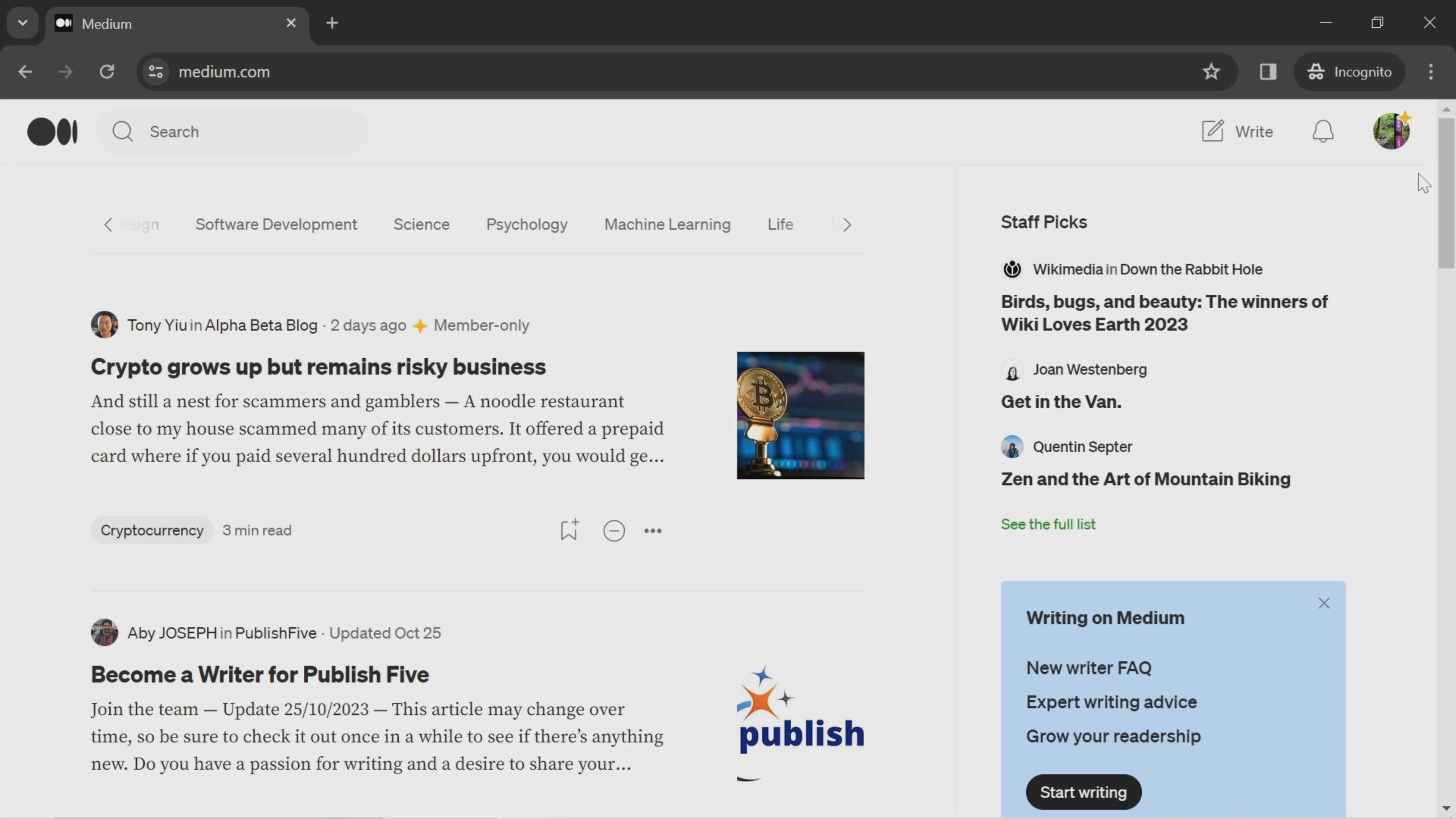
Task: Toggle the Member-only star badge filter
Action: coord(420,324)
